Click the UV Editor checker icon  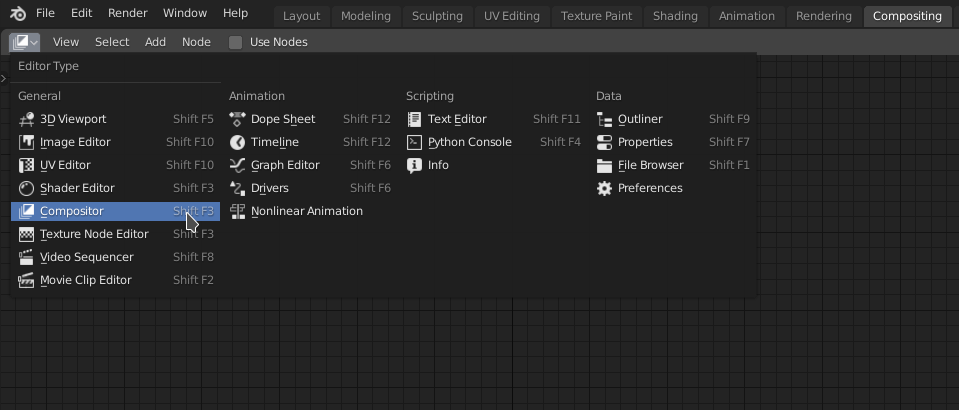(26, 165)
